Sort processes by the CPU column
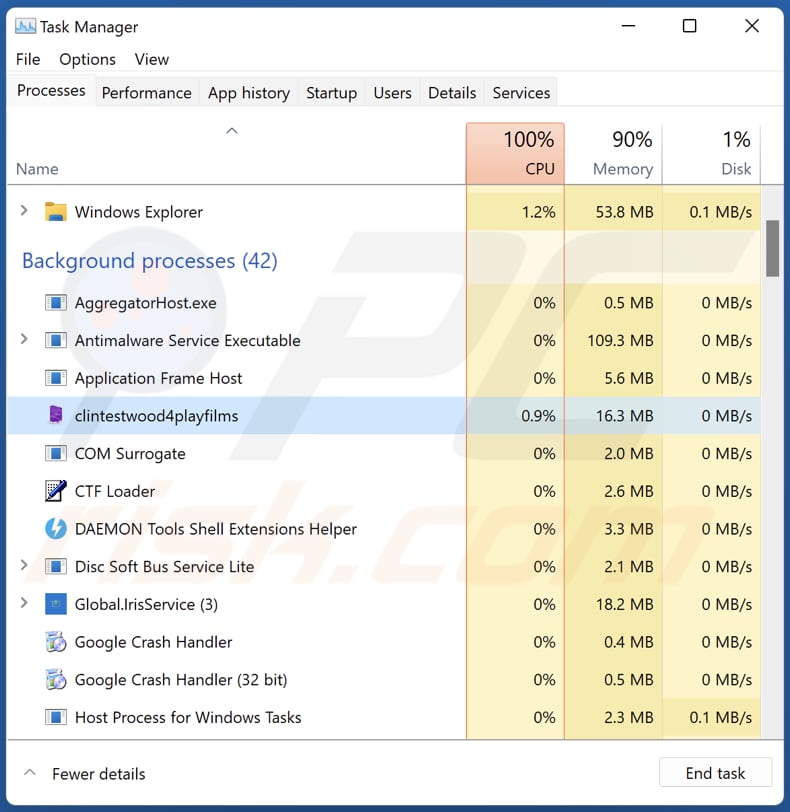The height and width of the screenshot is (812, 790). point(515,154)
